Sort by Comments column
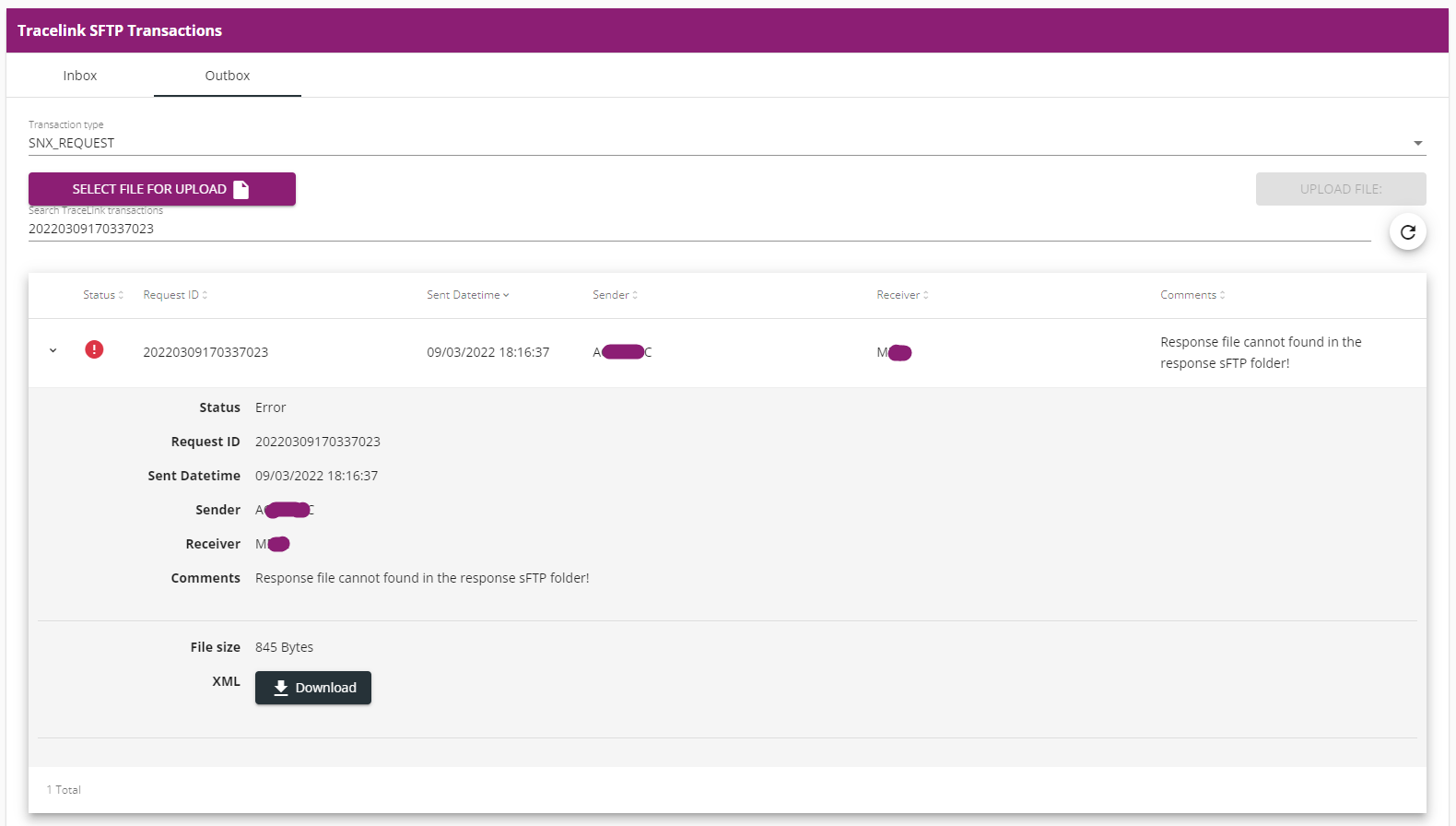The image size is (1456, 826). click(1192, 295)
